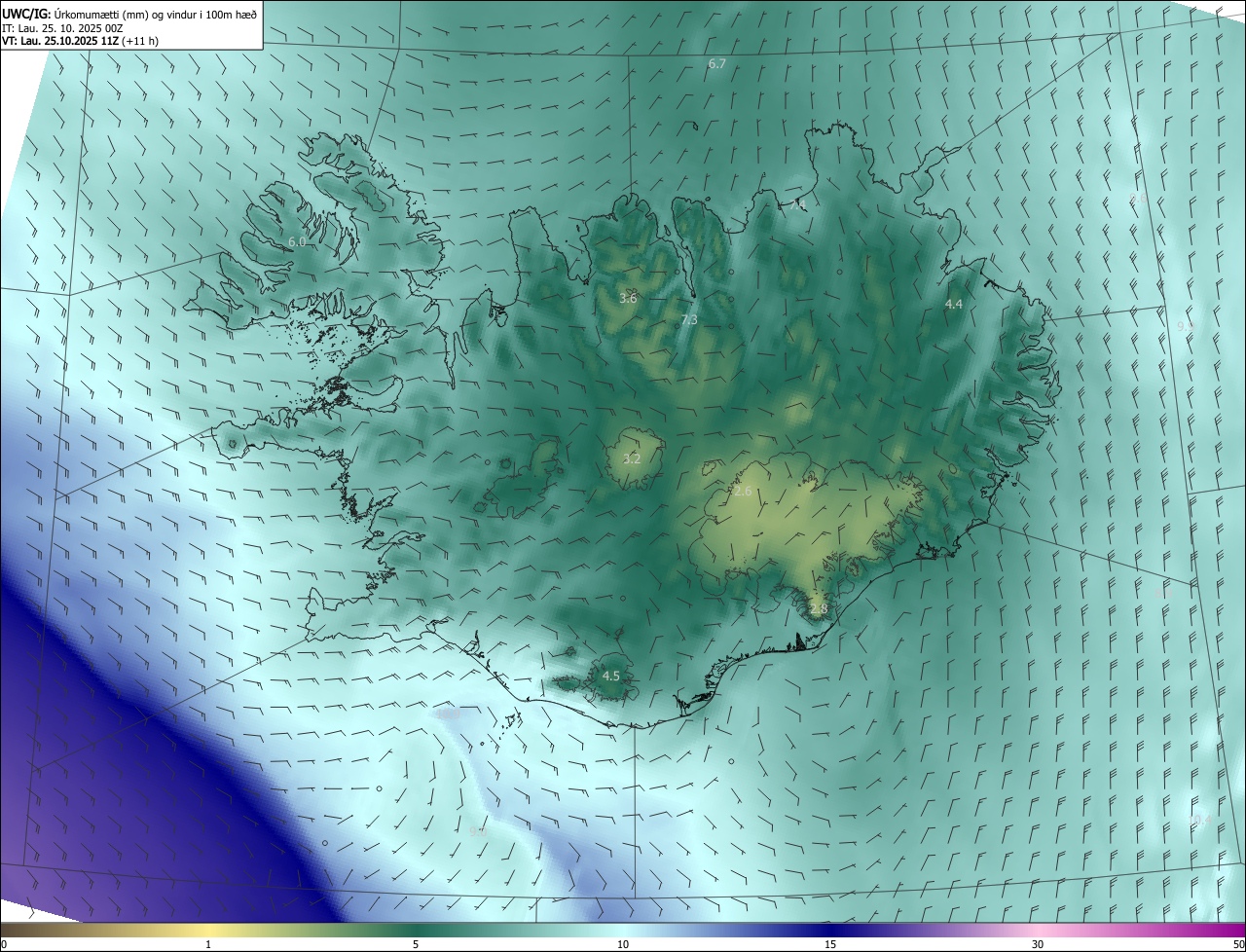Click the 10 tick on the color scale
Screen dimensions: 1246x952
click(x=623, y=944)
